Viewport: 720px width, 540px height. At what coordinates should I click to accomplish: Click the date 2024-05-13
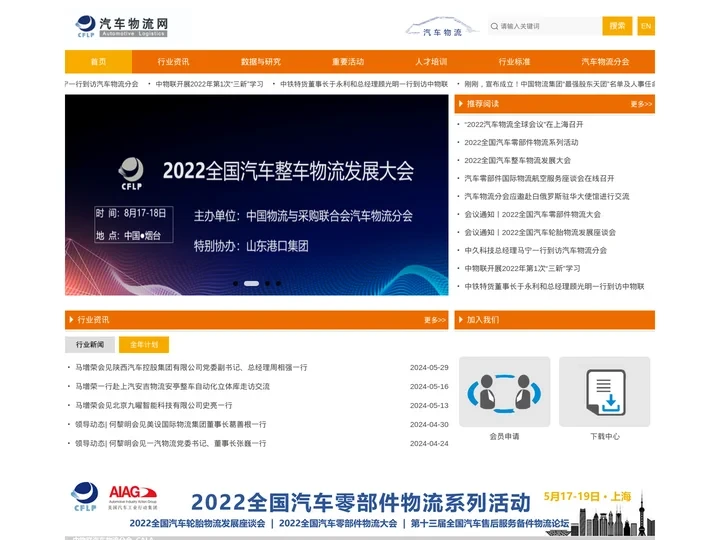[429, 405]
